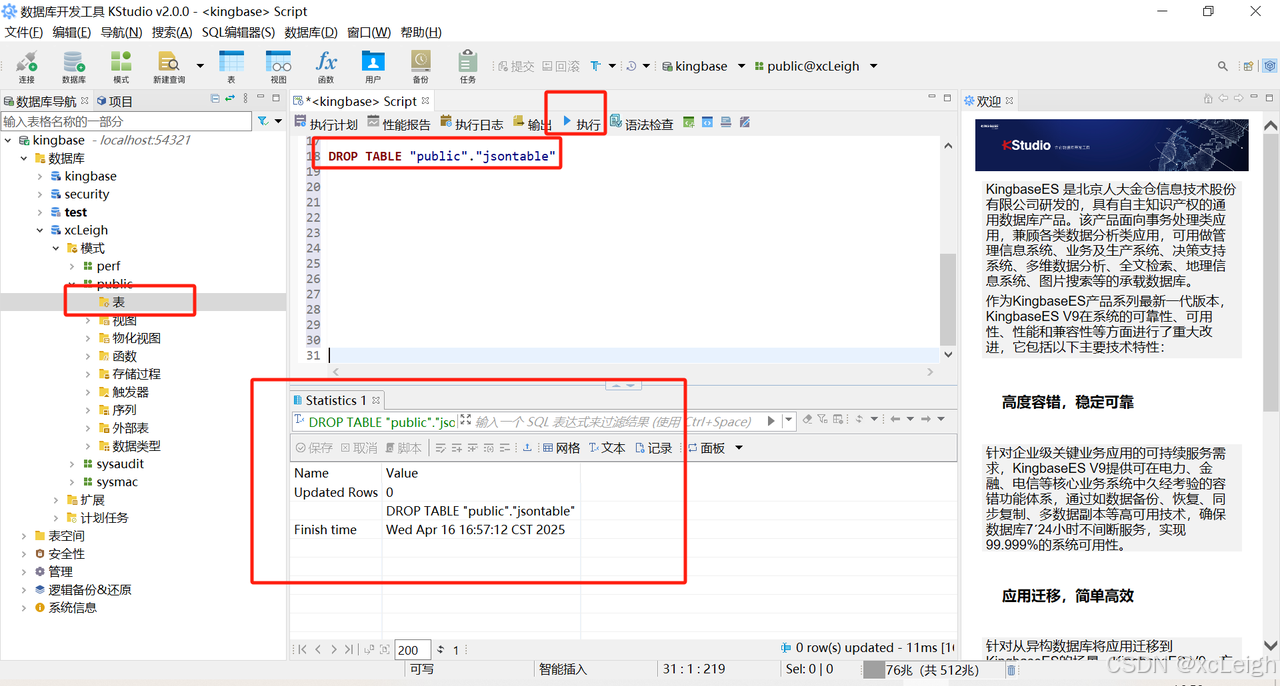Toggle the 面板 panel button
1280x686 pixels.
click(x=706, y=448)
